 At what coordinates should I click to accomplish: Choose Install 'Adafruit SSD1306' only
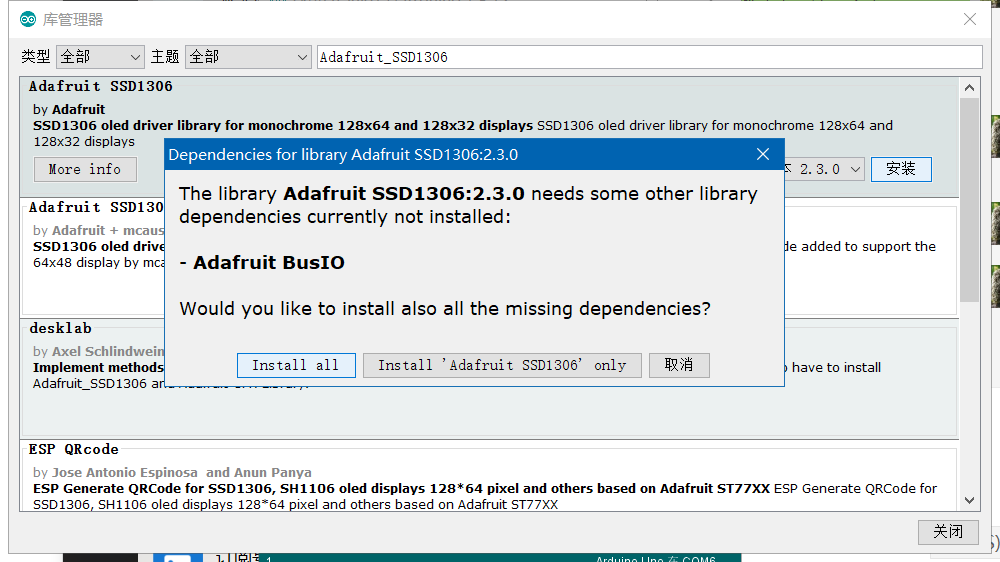502,366
